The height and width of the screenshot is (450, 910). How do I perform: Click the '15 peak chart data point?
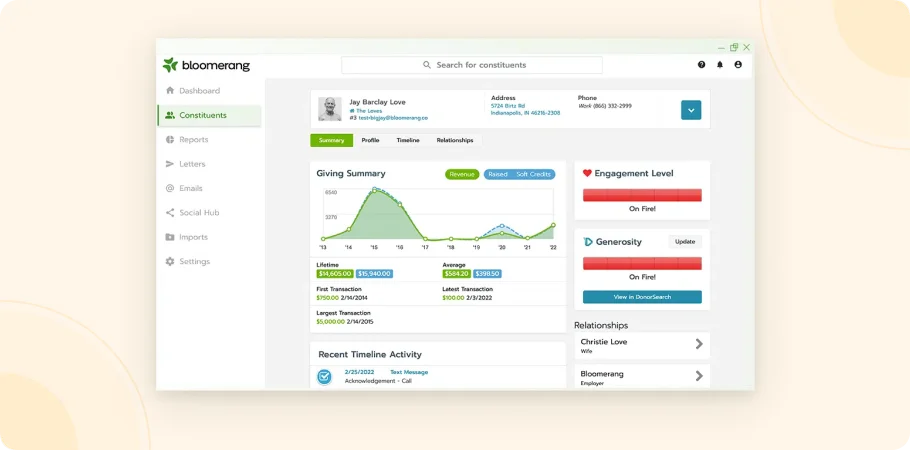(374, 189)
